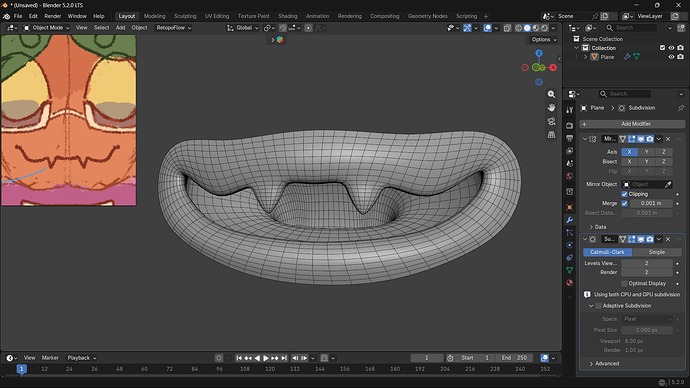Open Subdivision modifier extra options arrow
Image resolution: width=690 pixels, height=388 pixels.
[659, 239]
